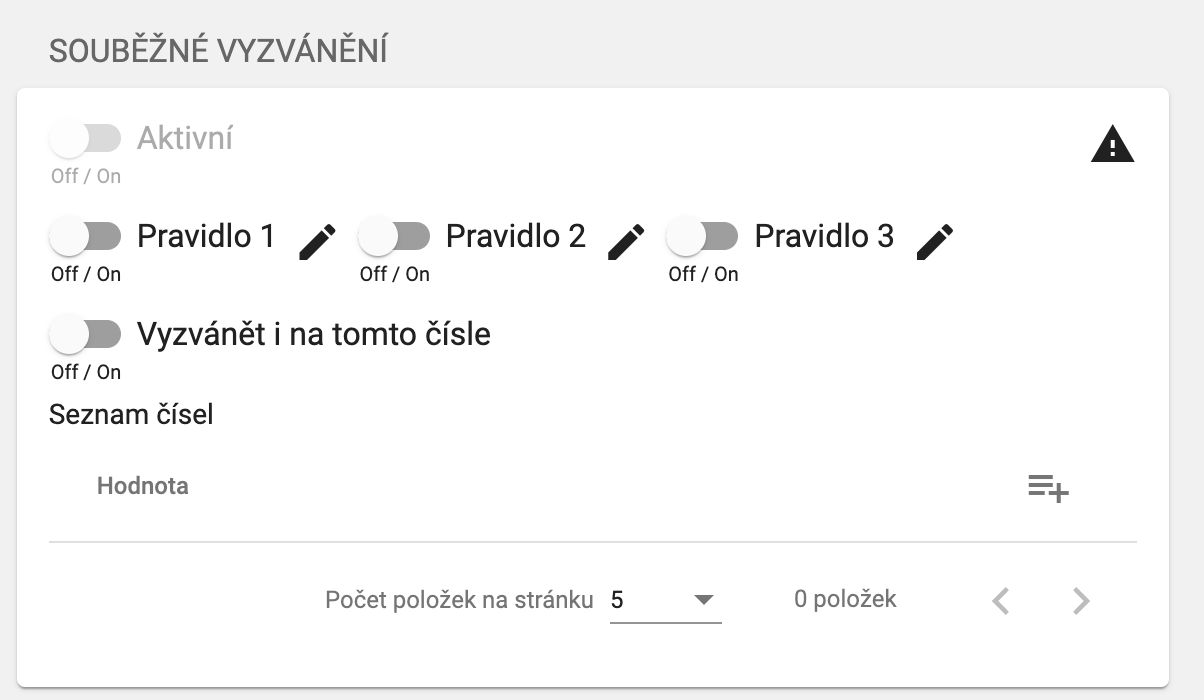Click the pencil icon beside Pravidlo 3
Screen dimensions: 1204x700
[935, 242]
